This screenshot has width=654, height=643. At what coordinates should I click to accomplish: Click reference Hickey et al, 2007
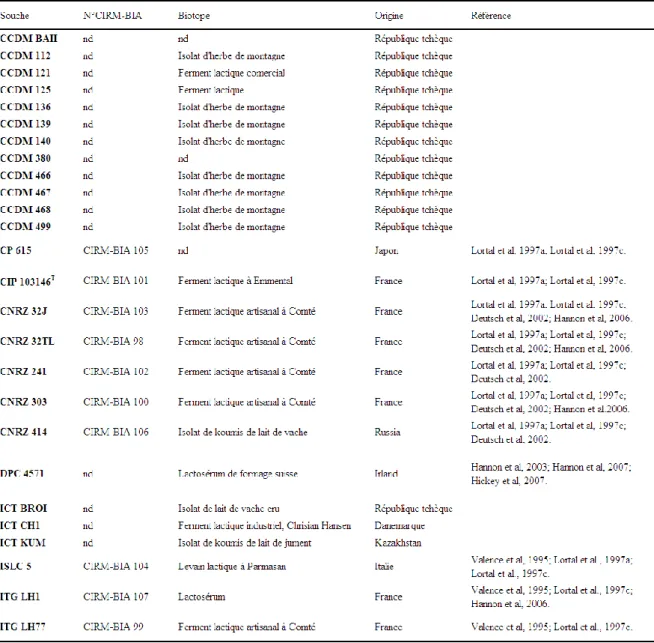(509, 480)
